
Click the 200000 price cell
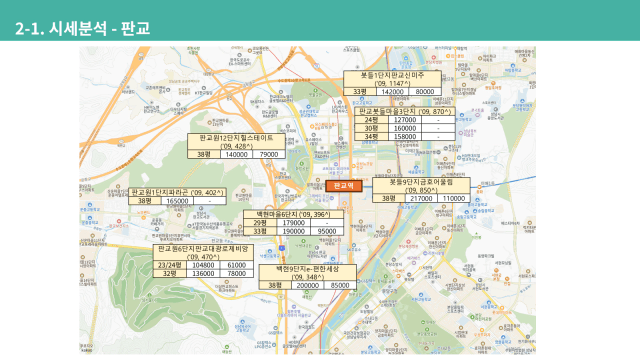[307, 285]
